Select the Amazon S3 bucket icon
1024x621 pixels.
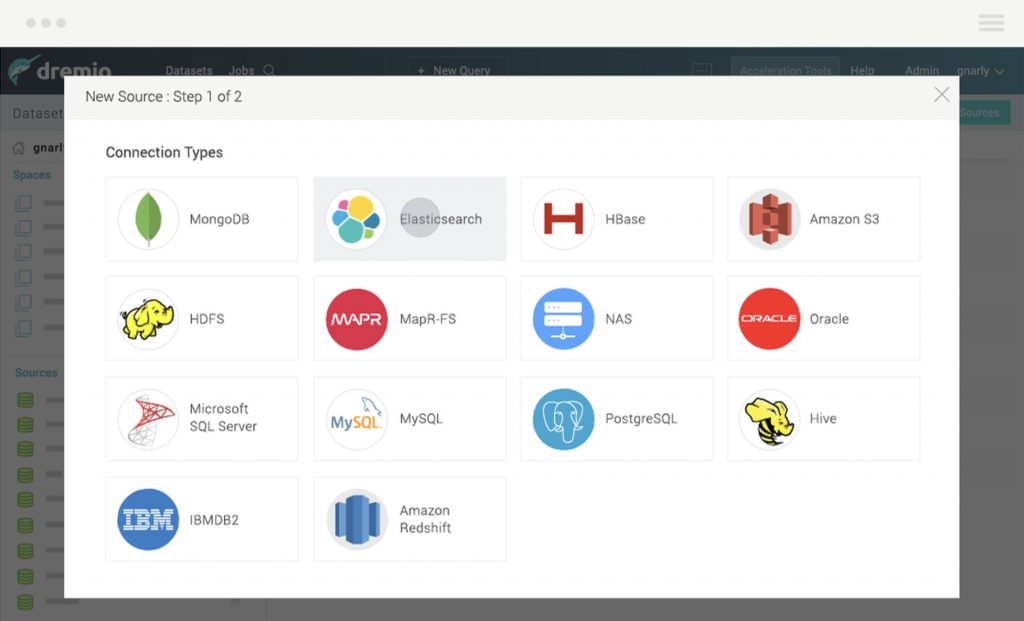(769, 219)
